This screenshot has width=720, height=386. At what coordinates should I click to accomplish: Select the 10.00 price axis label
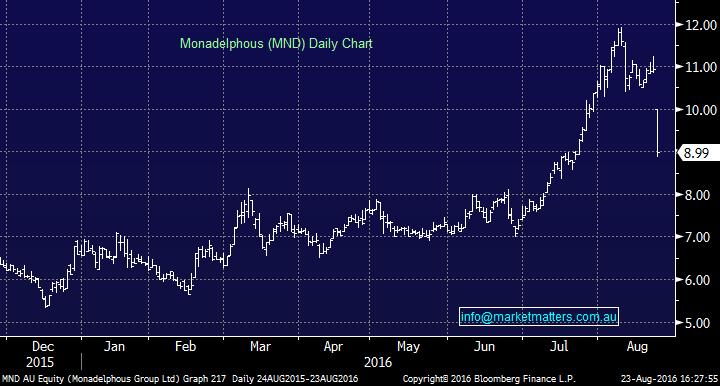click(701, 110)
